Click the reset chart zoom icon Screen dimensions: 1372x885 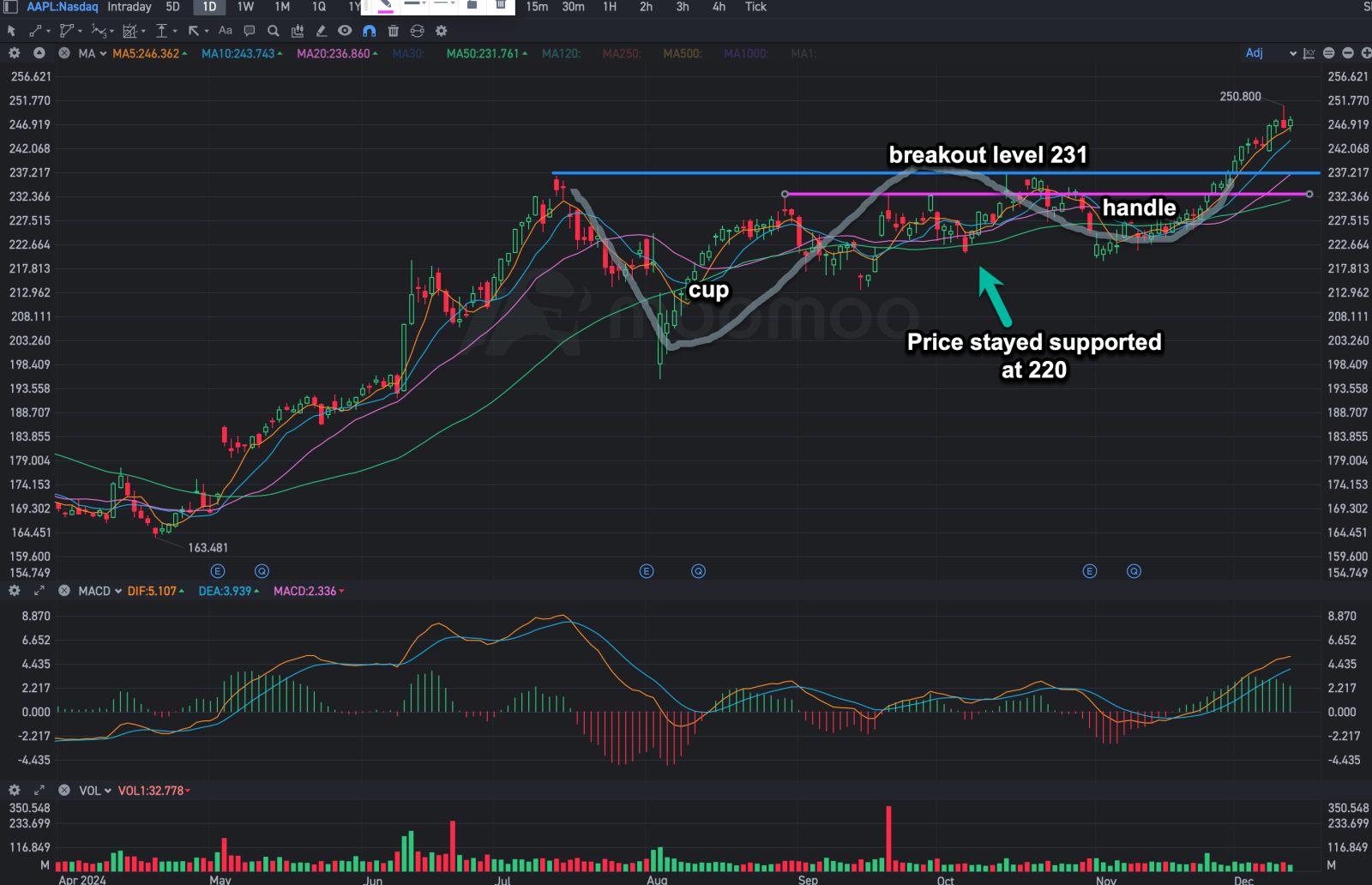[x=1329, y=53]
